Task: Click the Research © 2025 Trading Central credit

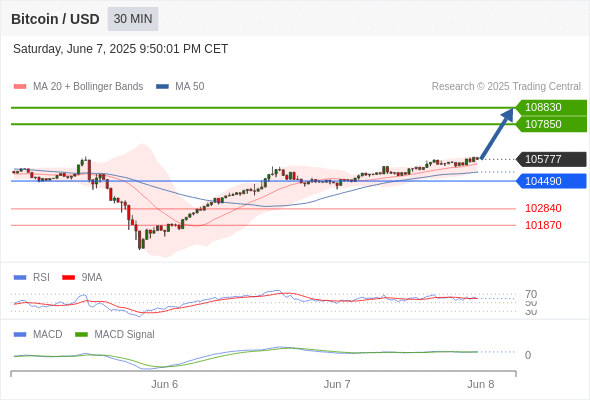Action: tap(506, 87)
